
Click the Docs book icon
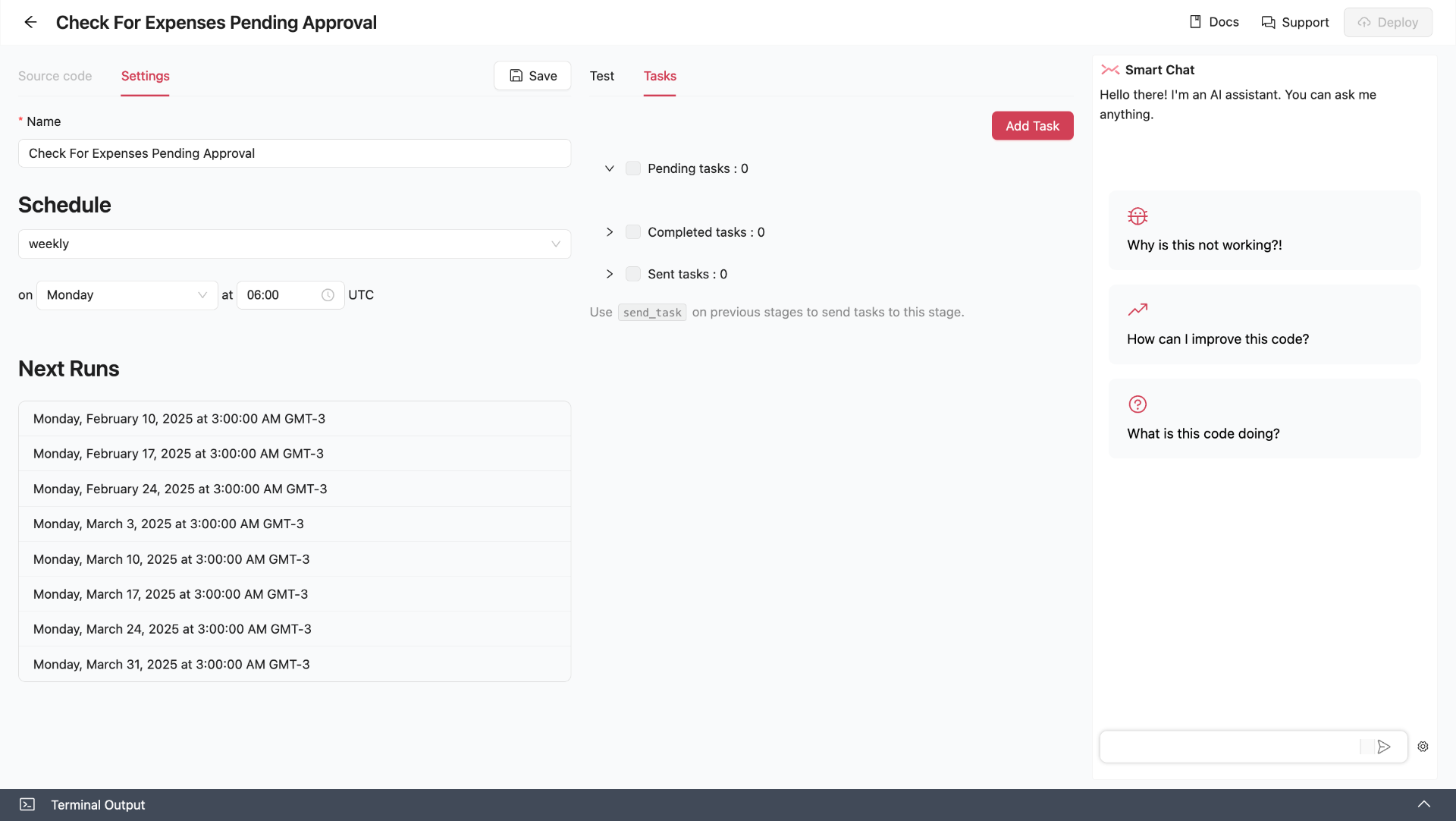(x=1195, y=22)
